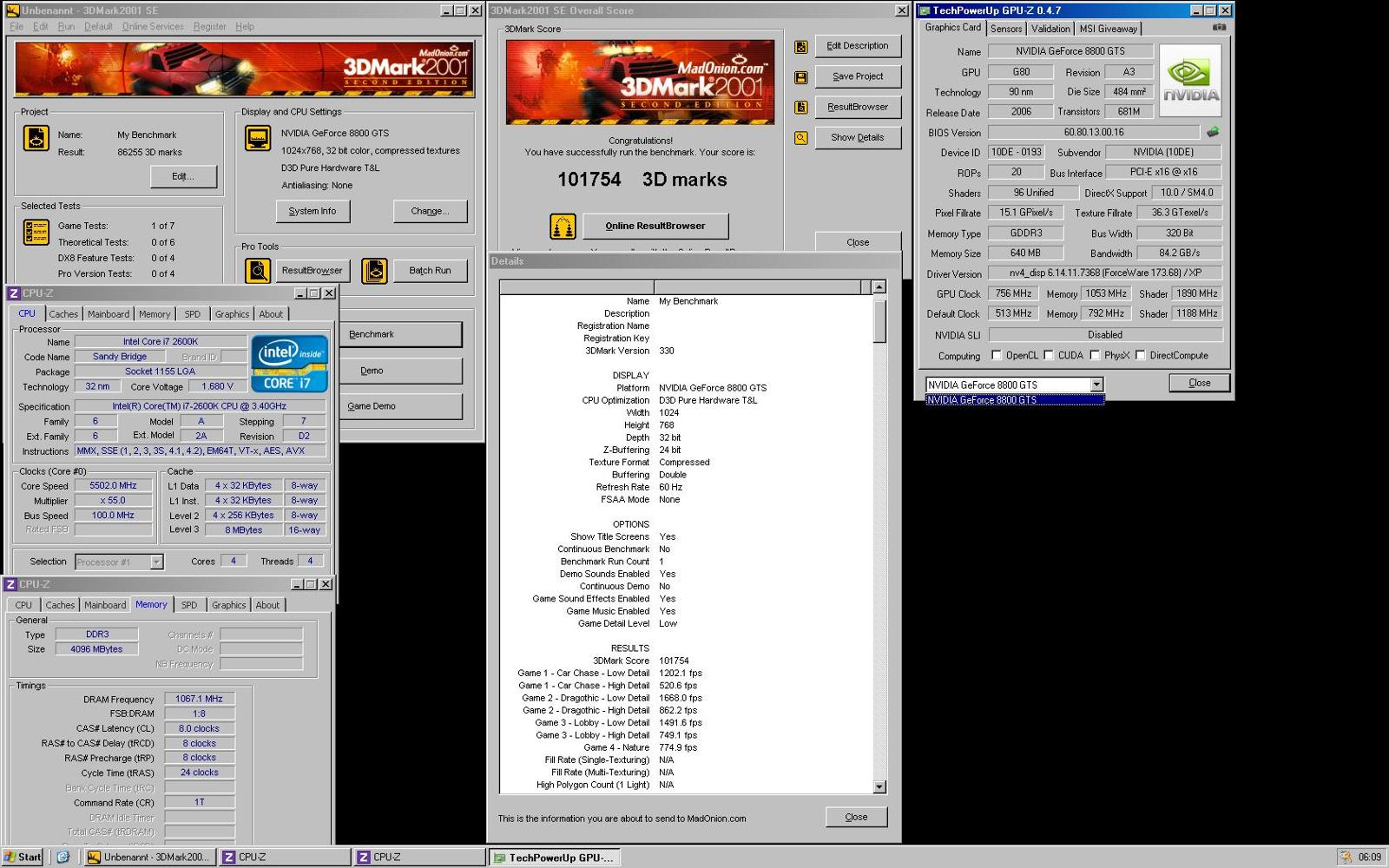The image size is (1389, 868).
Task: Click the GPU-Z BIOS save icon
Action: (1213, 132)
